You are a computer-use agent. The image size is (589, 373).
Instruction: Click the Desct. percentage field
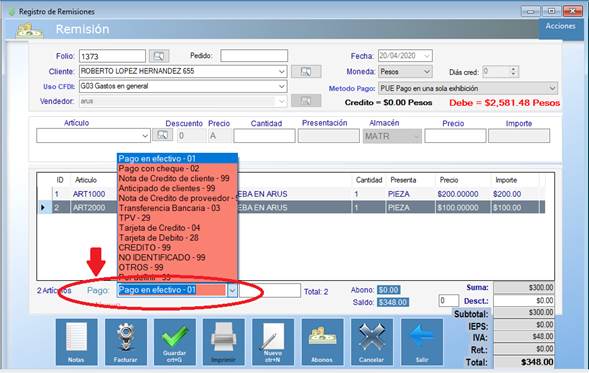pyautogui.click(x=449, y=301)
